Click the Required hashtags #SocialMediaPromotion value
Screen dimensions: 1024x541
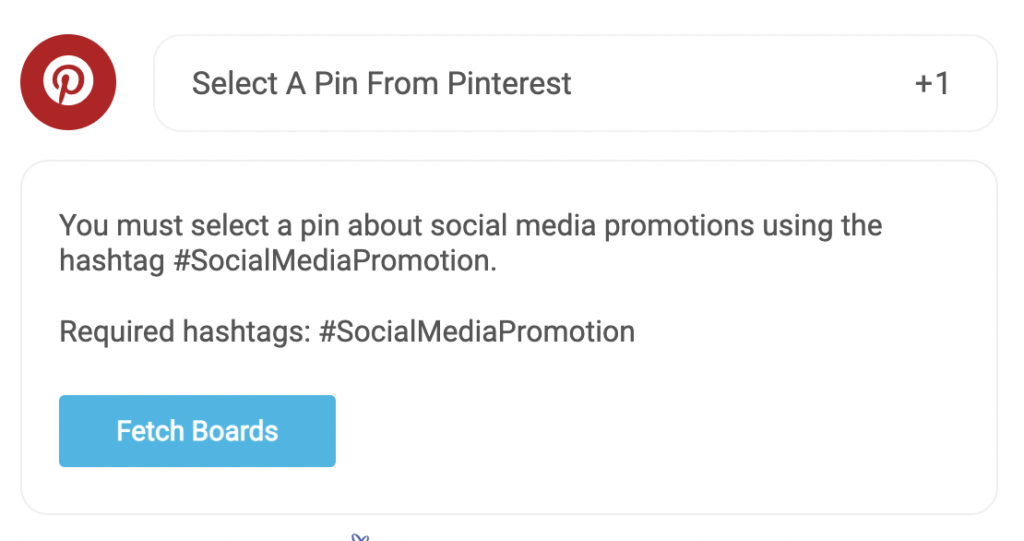477,331
